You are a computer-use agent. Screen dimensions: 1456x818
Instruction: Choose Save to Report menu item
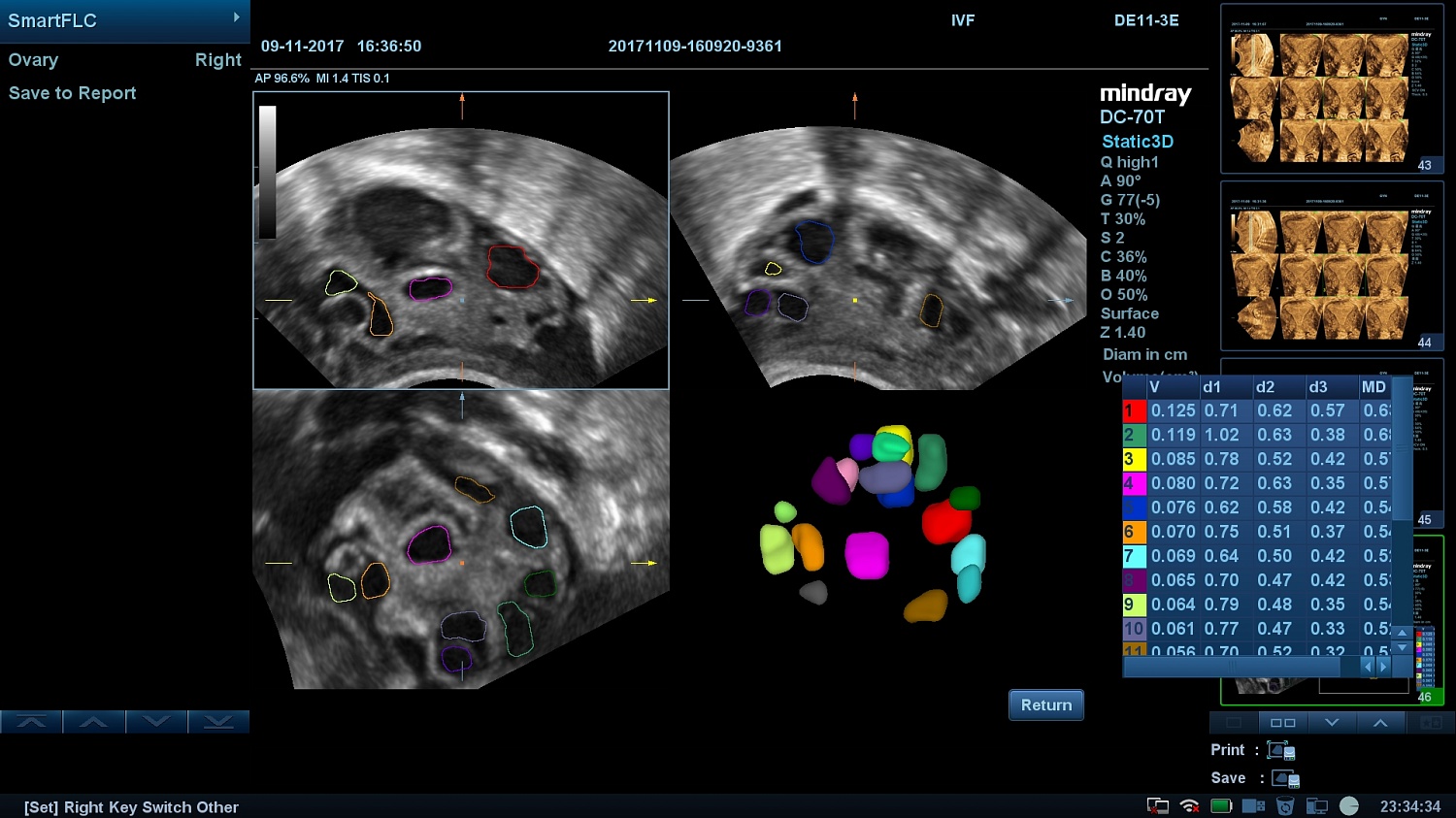tap(73, 93)
